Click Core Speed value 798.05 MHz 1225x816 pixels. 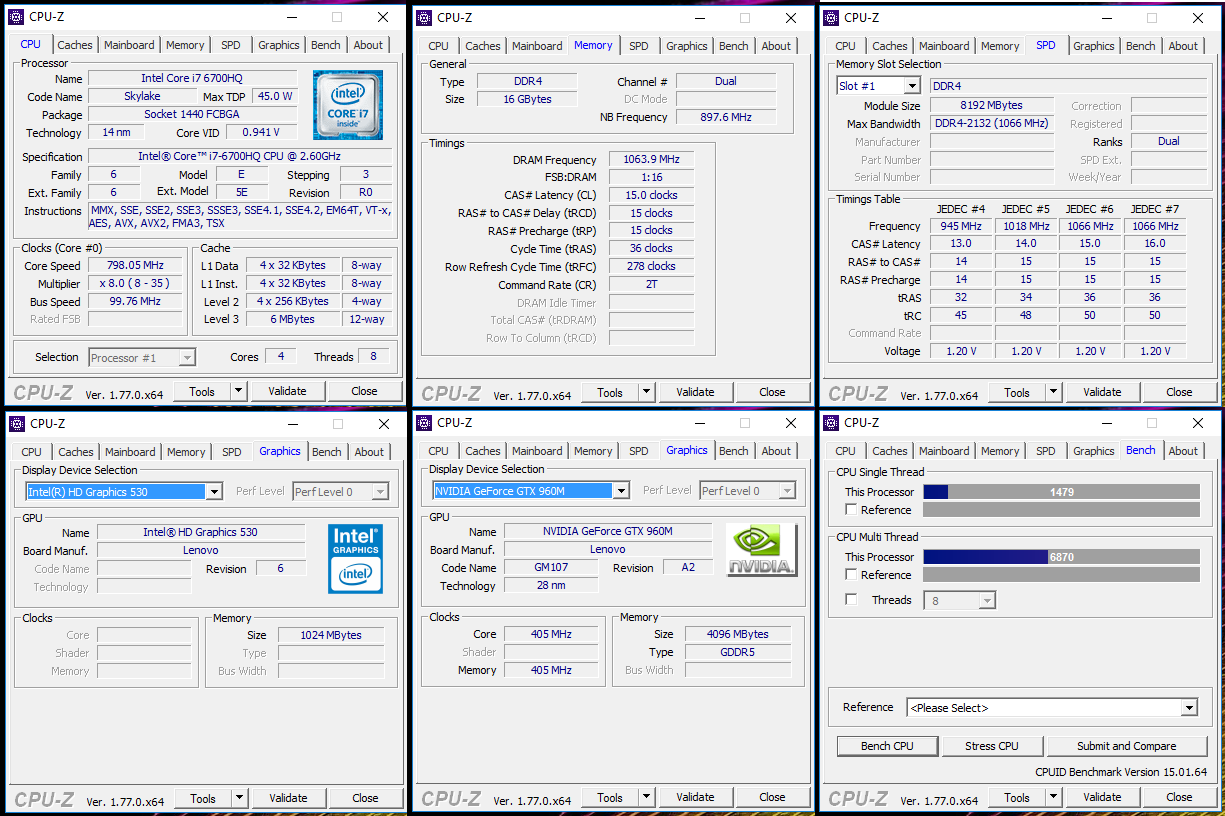point(136,266)
